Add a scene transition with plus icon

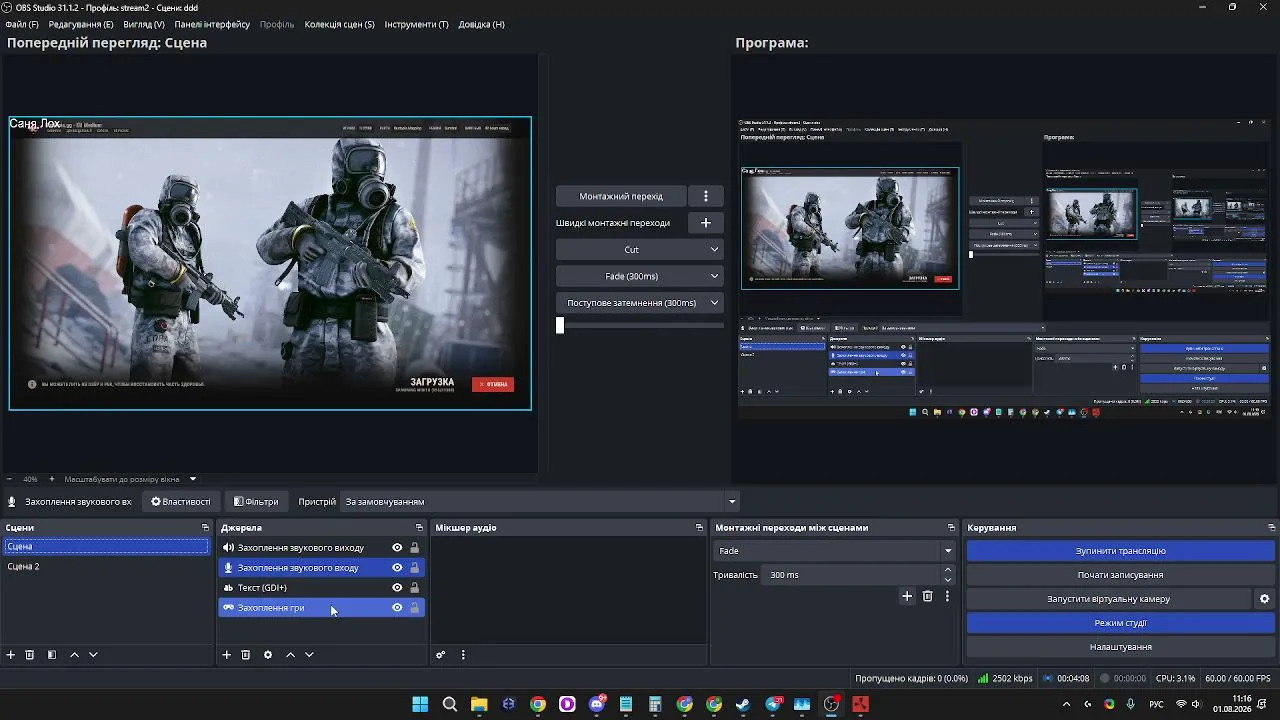pos(907,596)
